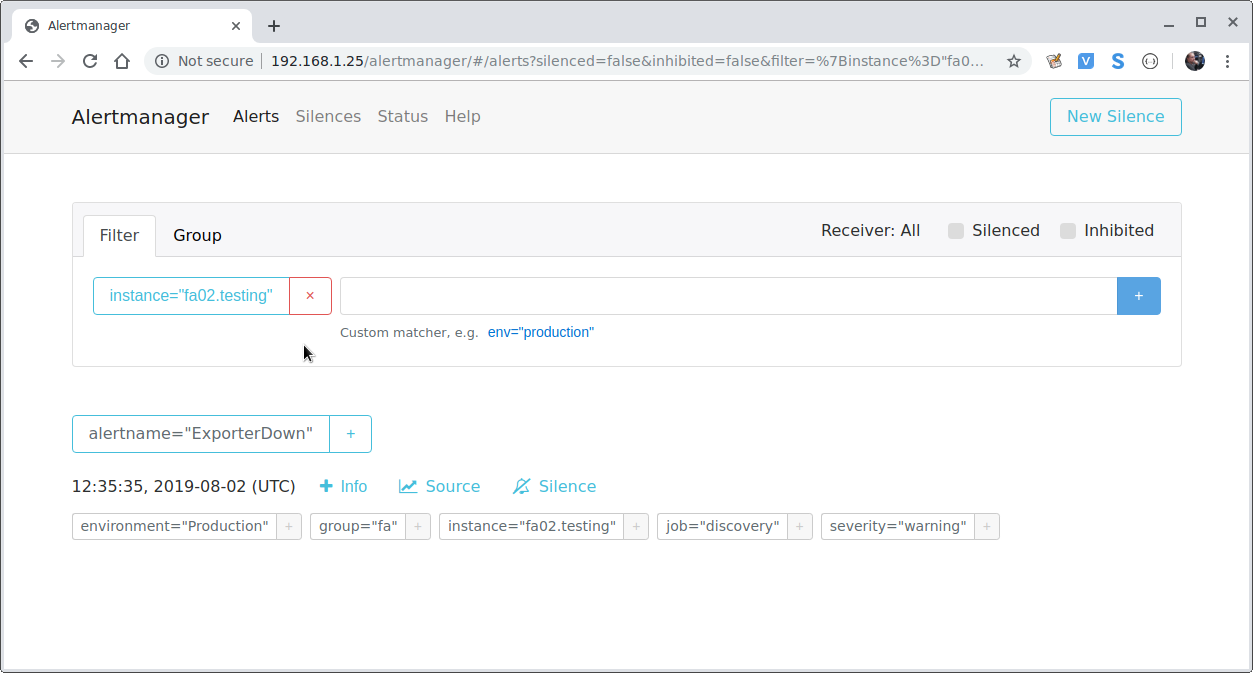Enable the Silenced checkbox

[x=955, y=230]
